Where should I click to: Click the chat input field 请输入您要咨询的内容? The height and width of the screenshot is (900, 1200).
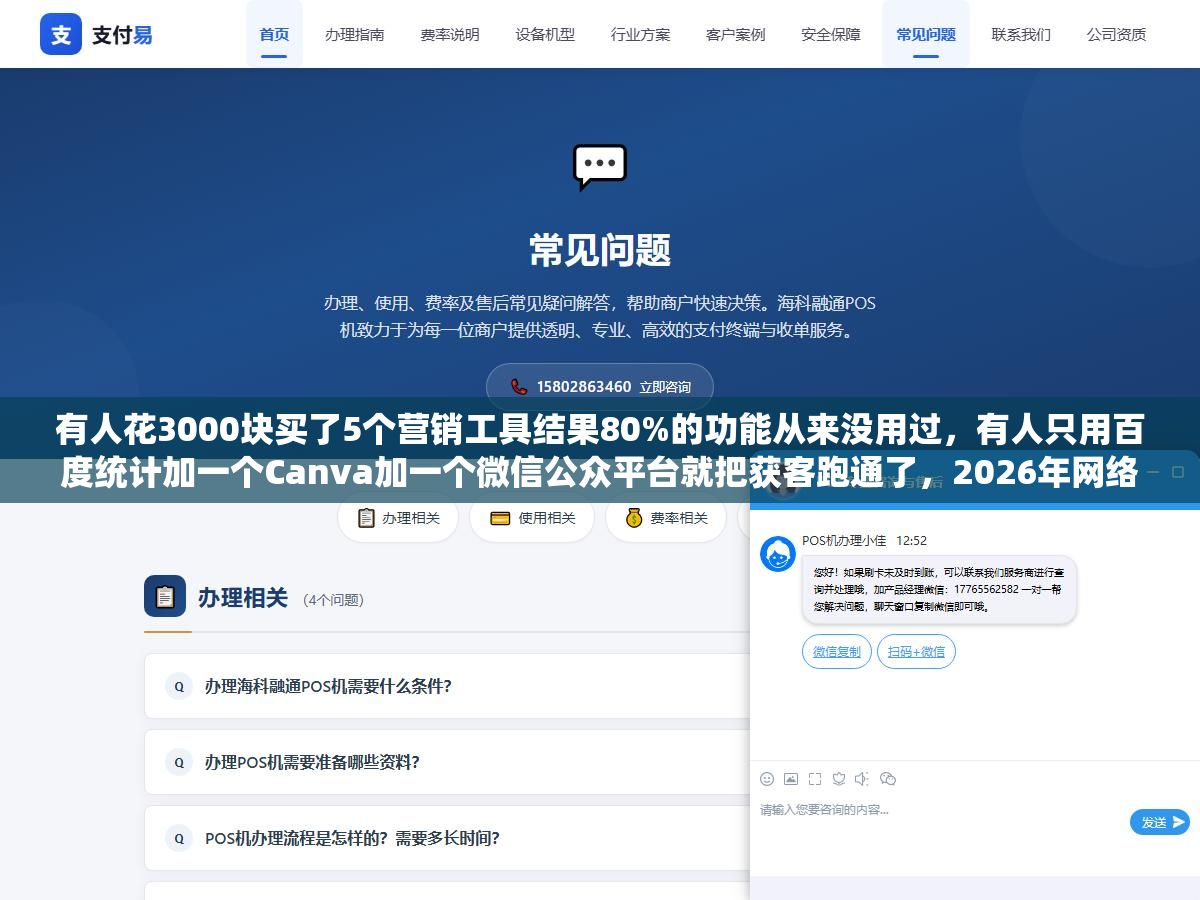pyautogui.click(x=940, y=822)
